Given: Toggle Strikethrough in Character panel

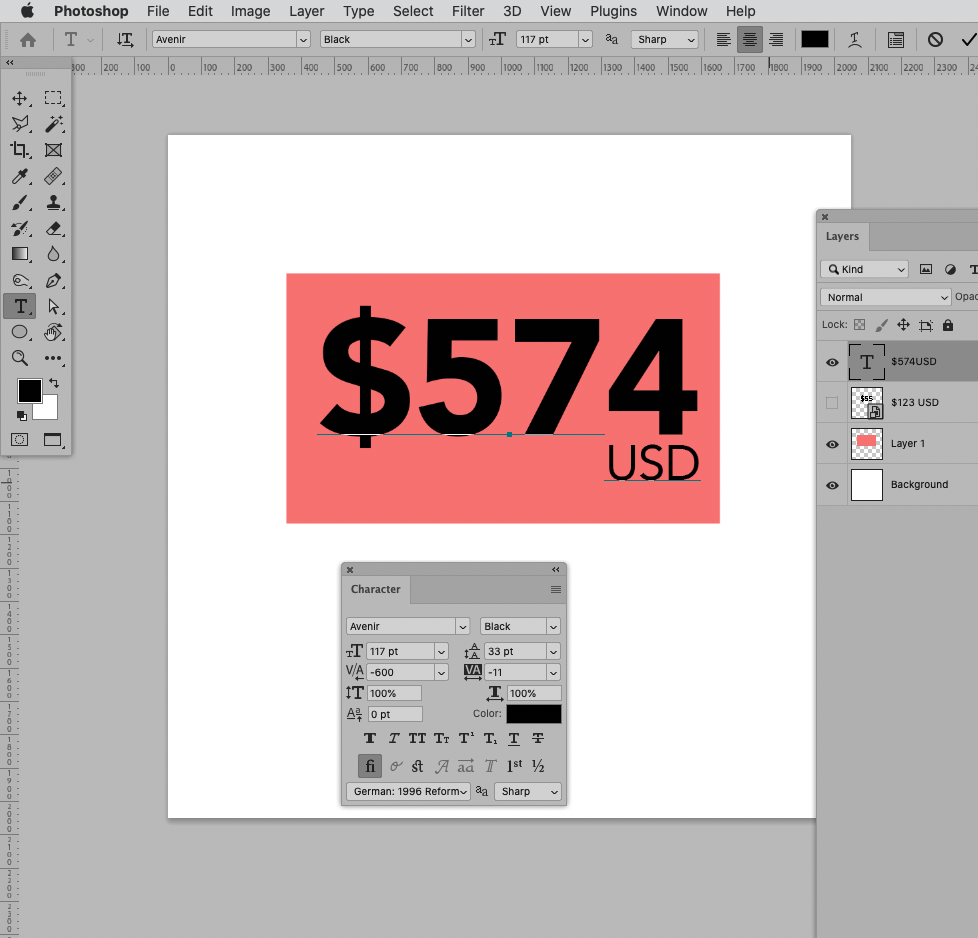Looking at the screenshot, I should 538,738.
